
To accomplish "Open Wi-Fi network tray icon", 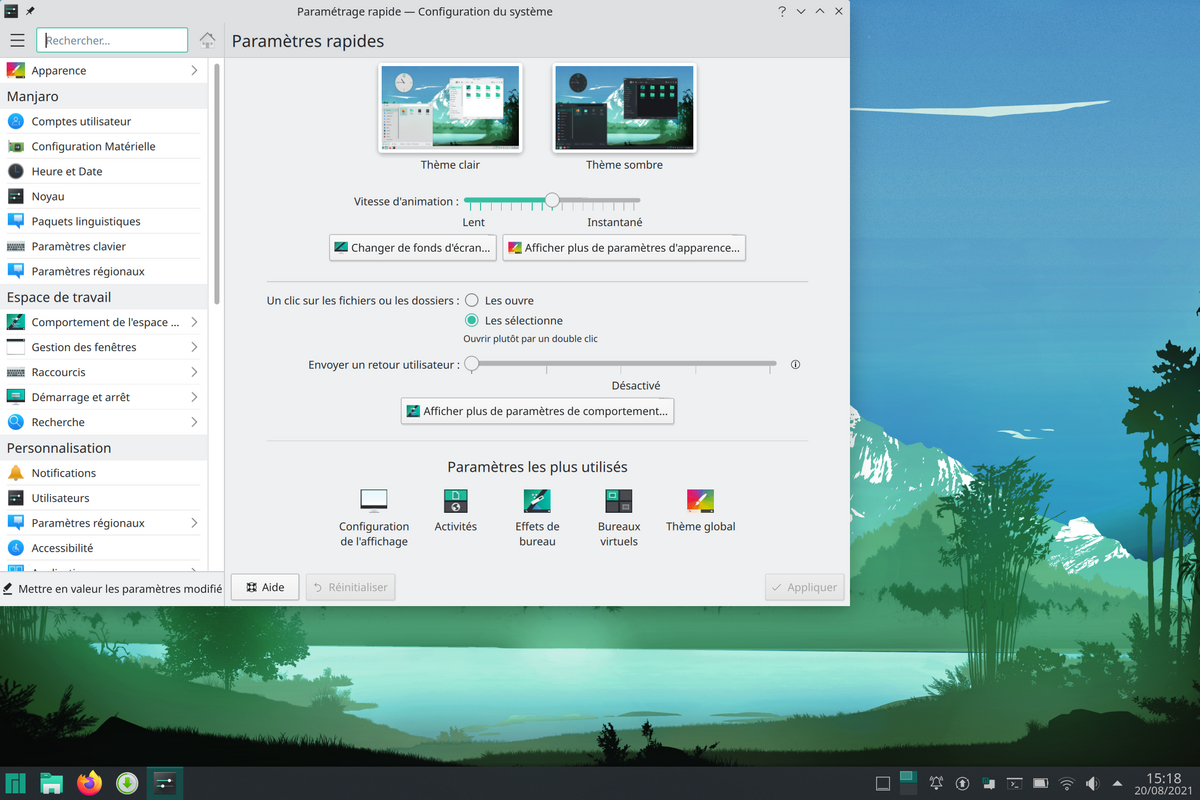I will (x=1067, y=784).
